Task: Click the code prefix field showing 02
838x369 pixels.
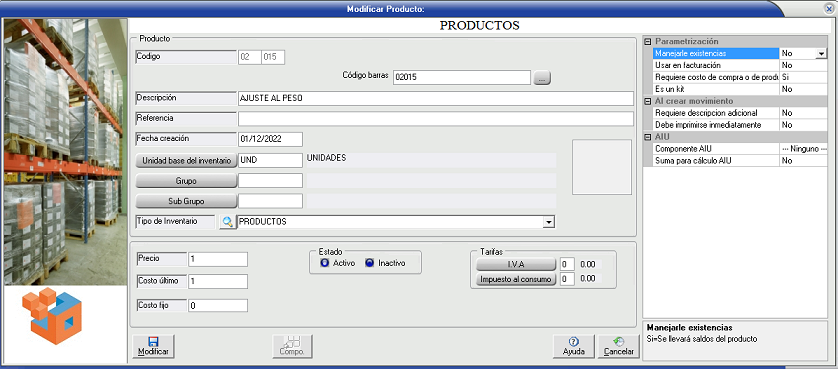Action: click(x=249, y=57)
